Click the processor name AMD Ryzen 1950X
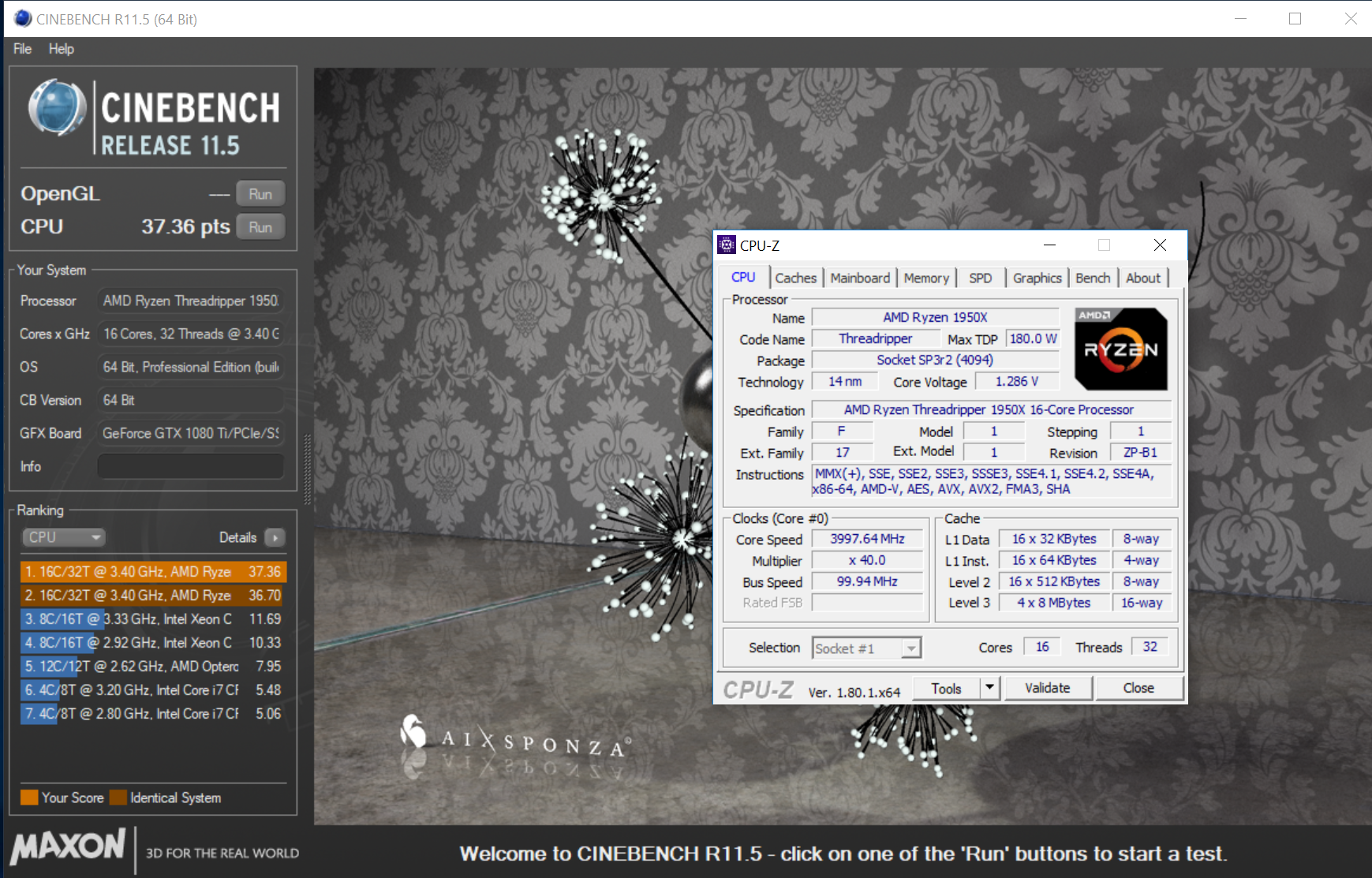The image size is (1372, 878). 935,317
